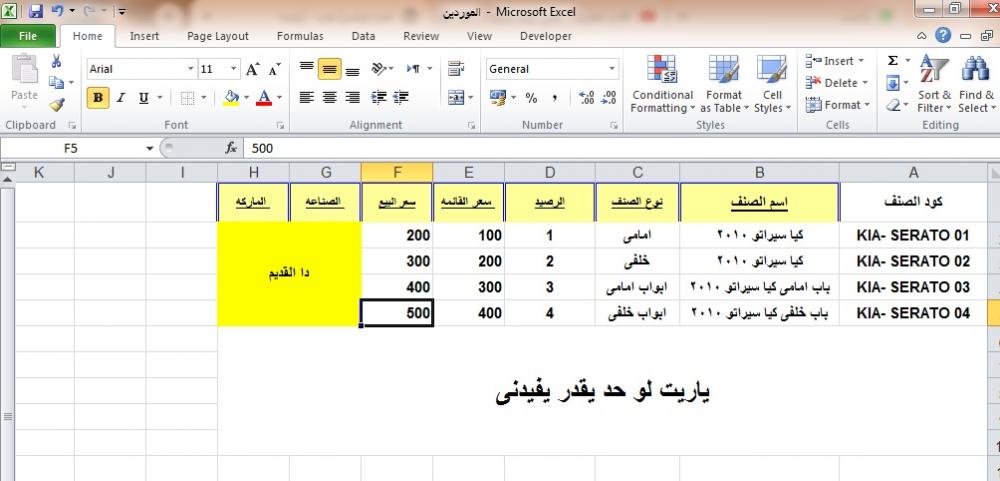Click the Paste clipboard icon
Screen dimensions: 1000x481
coord(24,70)
